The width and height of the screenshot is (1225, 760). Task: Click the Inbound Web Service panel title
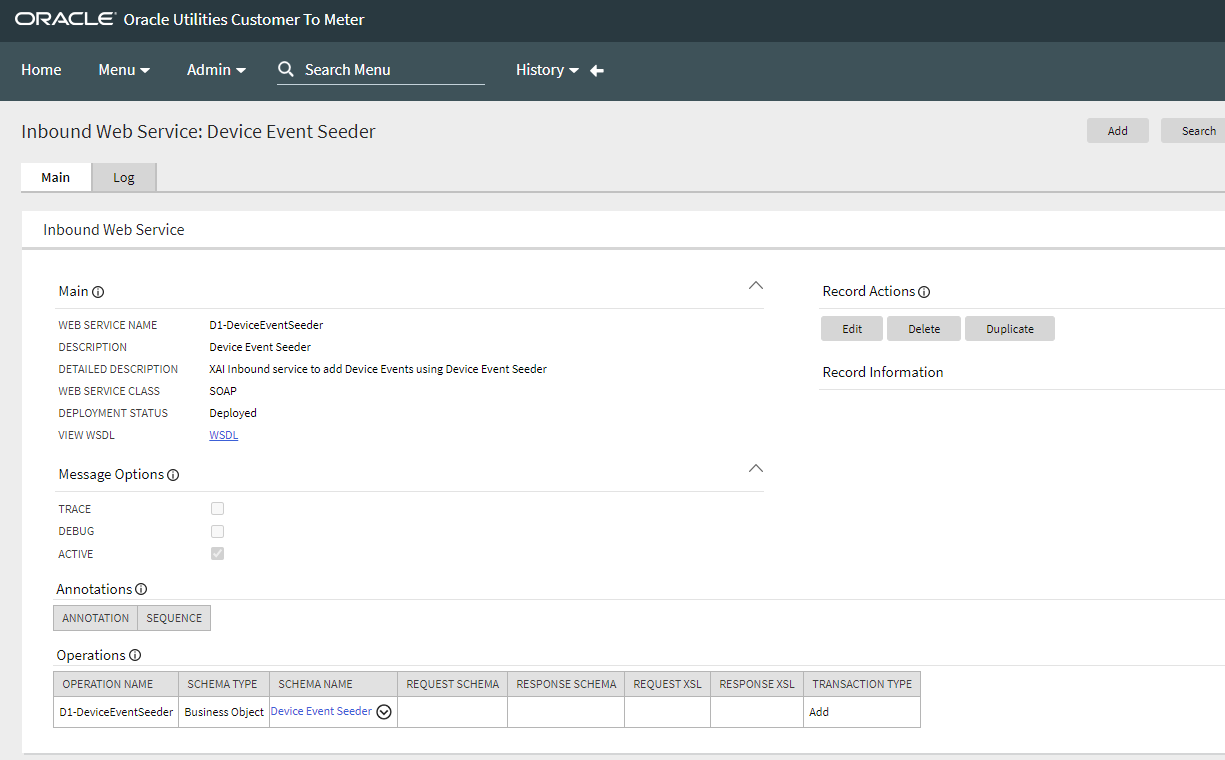[114, 230]
